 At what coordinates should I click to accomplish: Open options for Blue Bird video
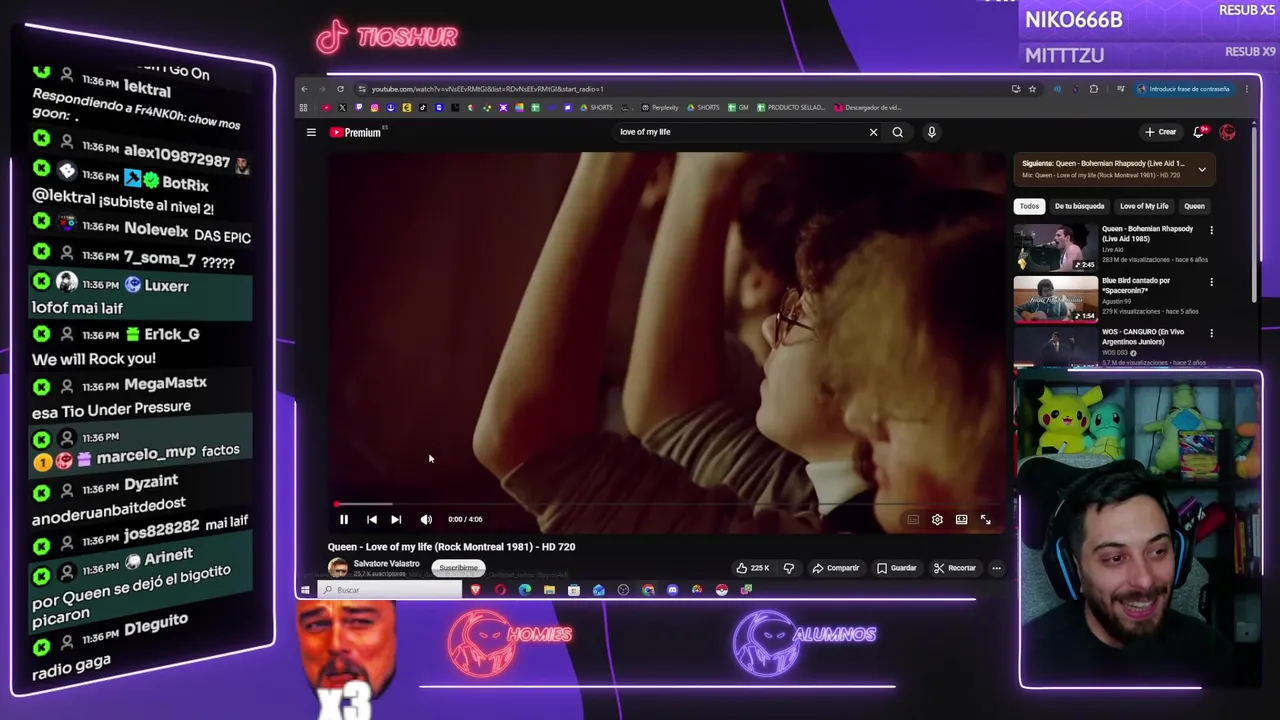pos(1211,282)
